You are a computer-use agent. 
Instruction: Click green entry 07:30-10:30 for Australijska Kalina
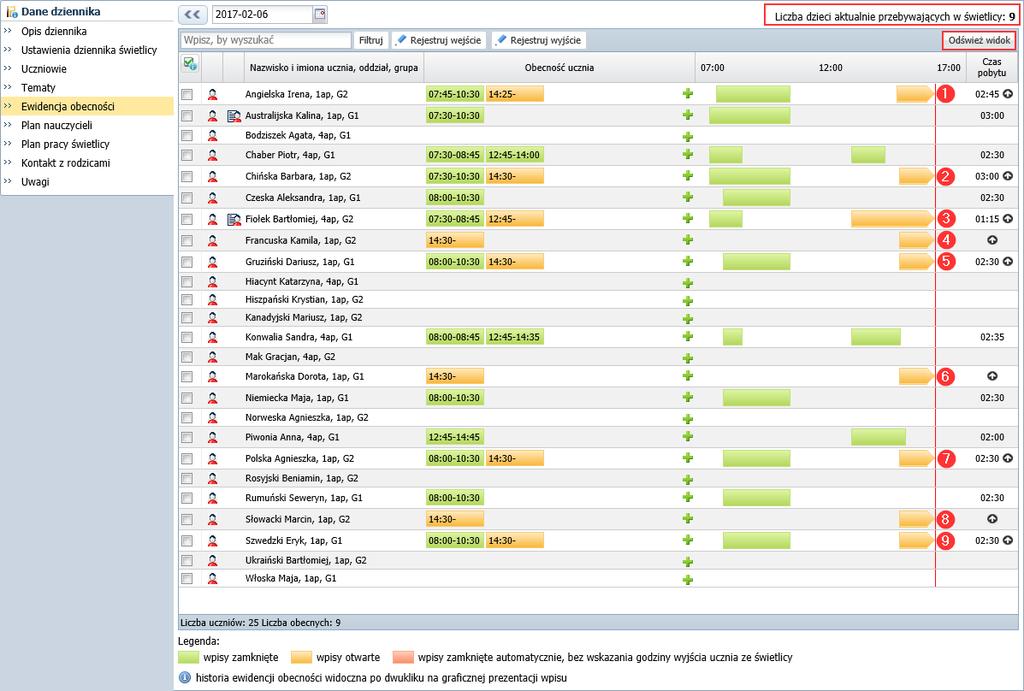click(x=455, y=116)
